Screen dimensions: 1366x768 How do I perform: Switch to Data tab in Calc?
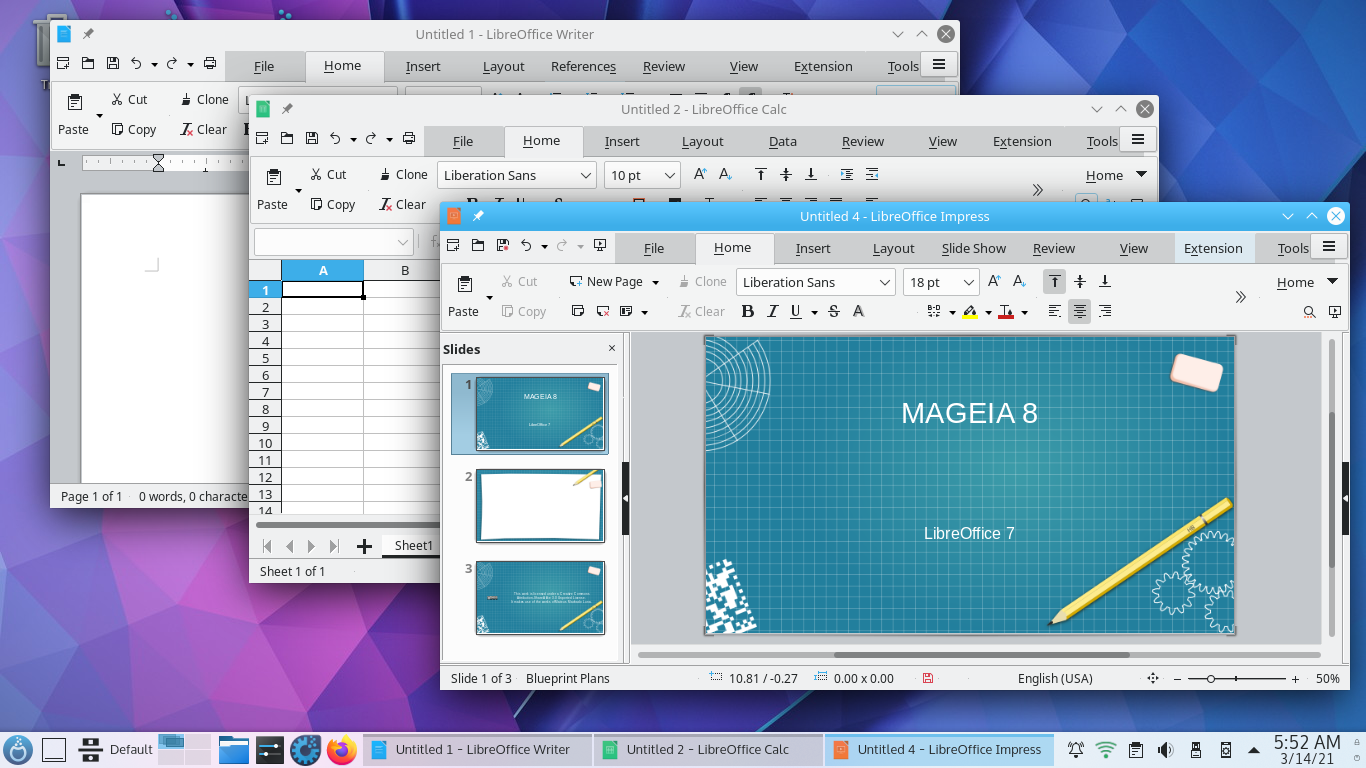783,142
